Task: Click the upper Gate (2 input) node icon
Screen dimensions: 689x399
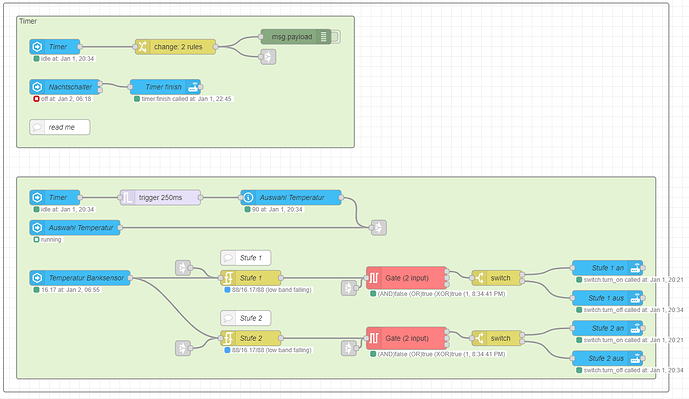Action: click(x=374, y=278)
